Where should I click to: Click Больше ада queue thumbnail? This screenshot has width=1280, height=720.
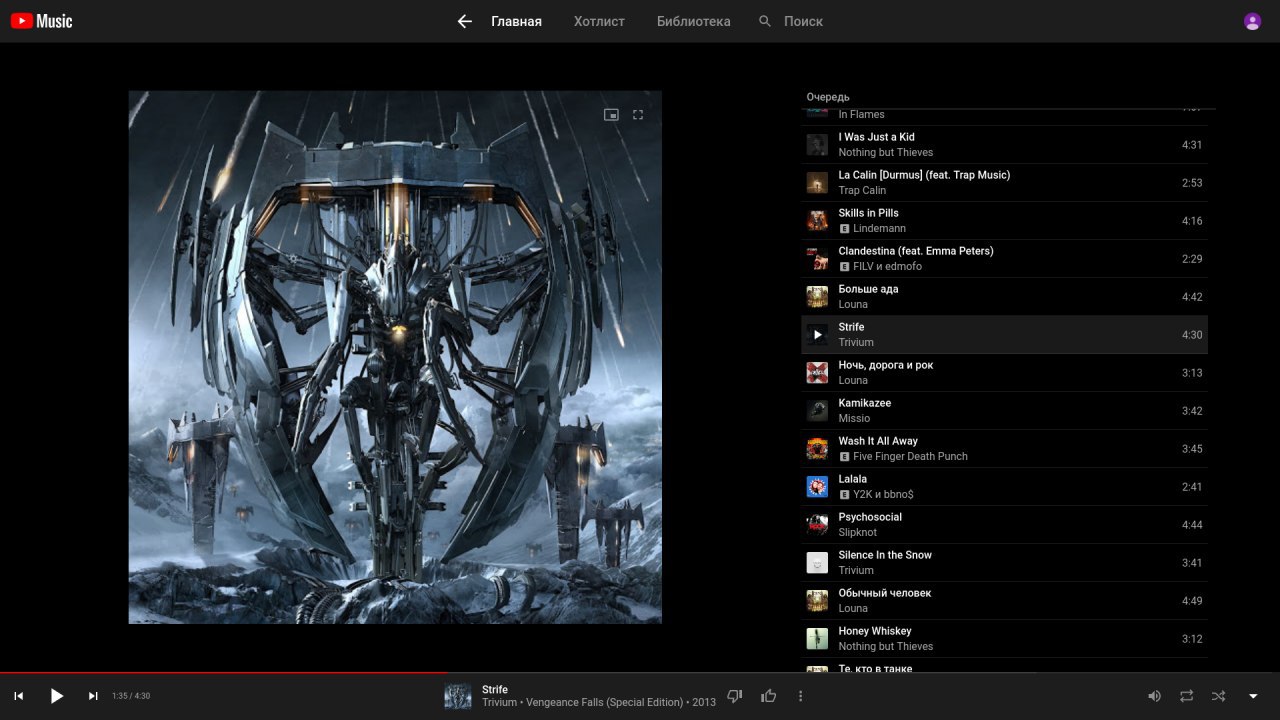pyautogui.click(x=817, y=297)
